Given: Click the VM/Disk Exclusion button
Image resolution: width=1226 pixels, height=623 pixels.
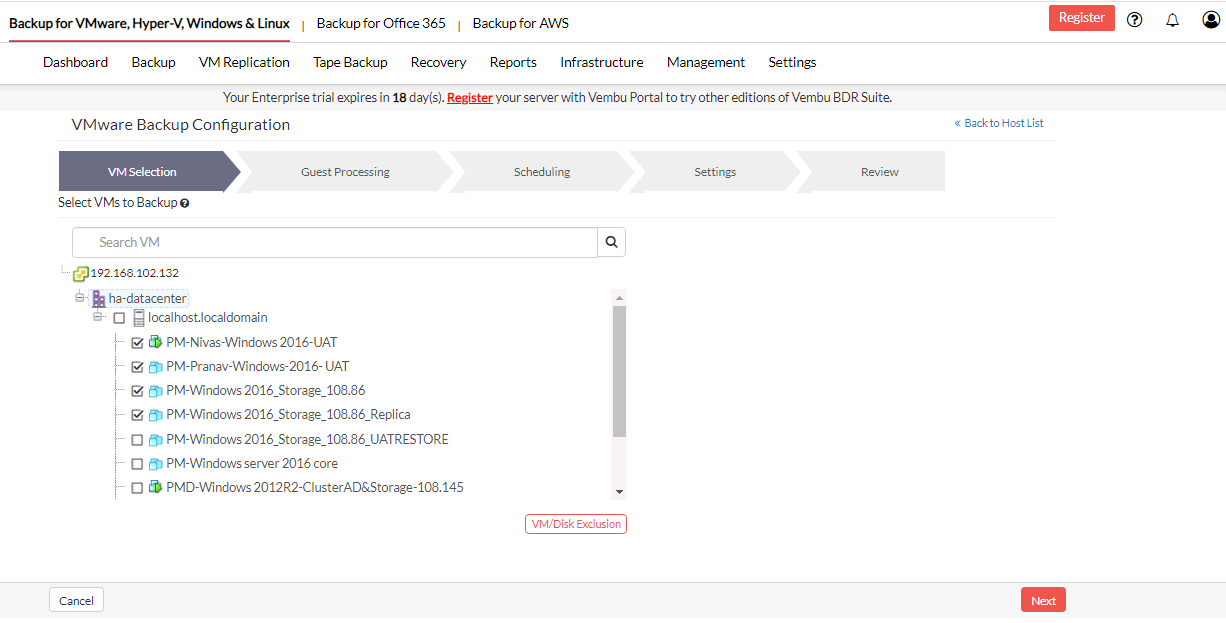Looking at the screenshot, I should coord(576,524).
